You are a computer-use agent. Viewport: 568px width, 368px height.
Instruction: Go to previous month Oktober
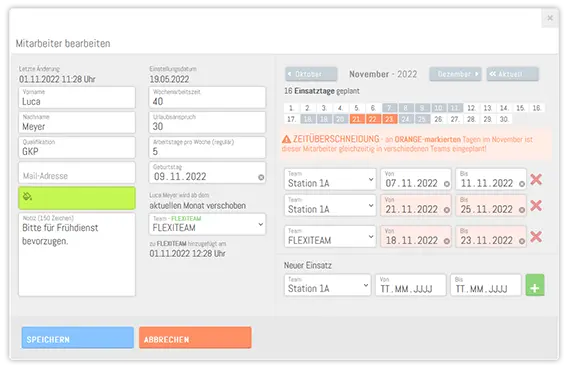pos(311,74)
